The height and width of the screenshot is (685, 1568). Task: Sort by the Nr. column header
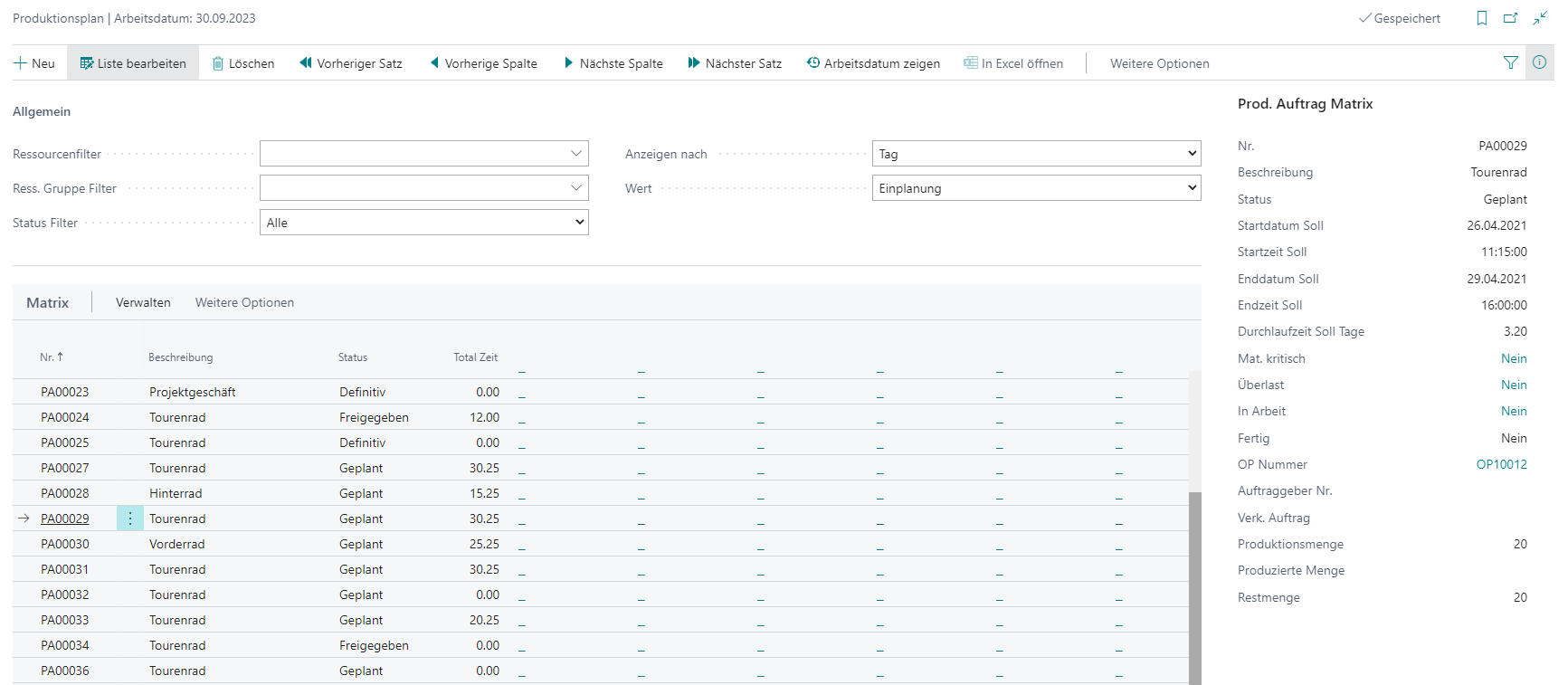pos(52,357)
